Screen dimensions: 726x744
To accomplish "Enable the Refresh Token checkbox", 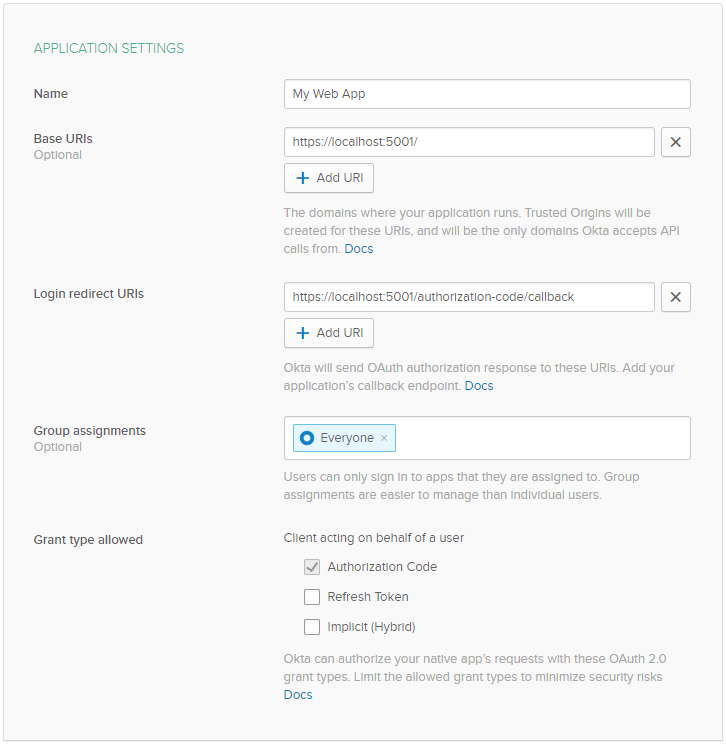I will click(312, 597).
